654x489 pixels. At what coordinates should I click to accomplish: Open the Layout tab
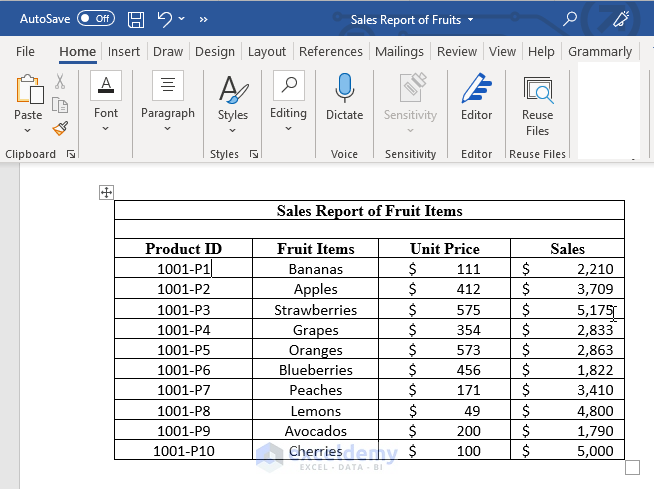(x=267, y=51)
